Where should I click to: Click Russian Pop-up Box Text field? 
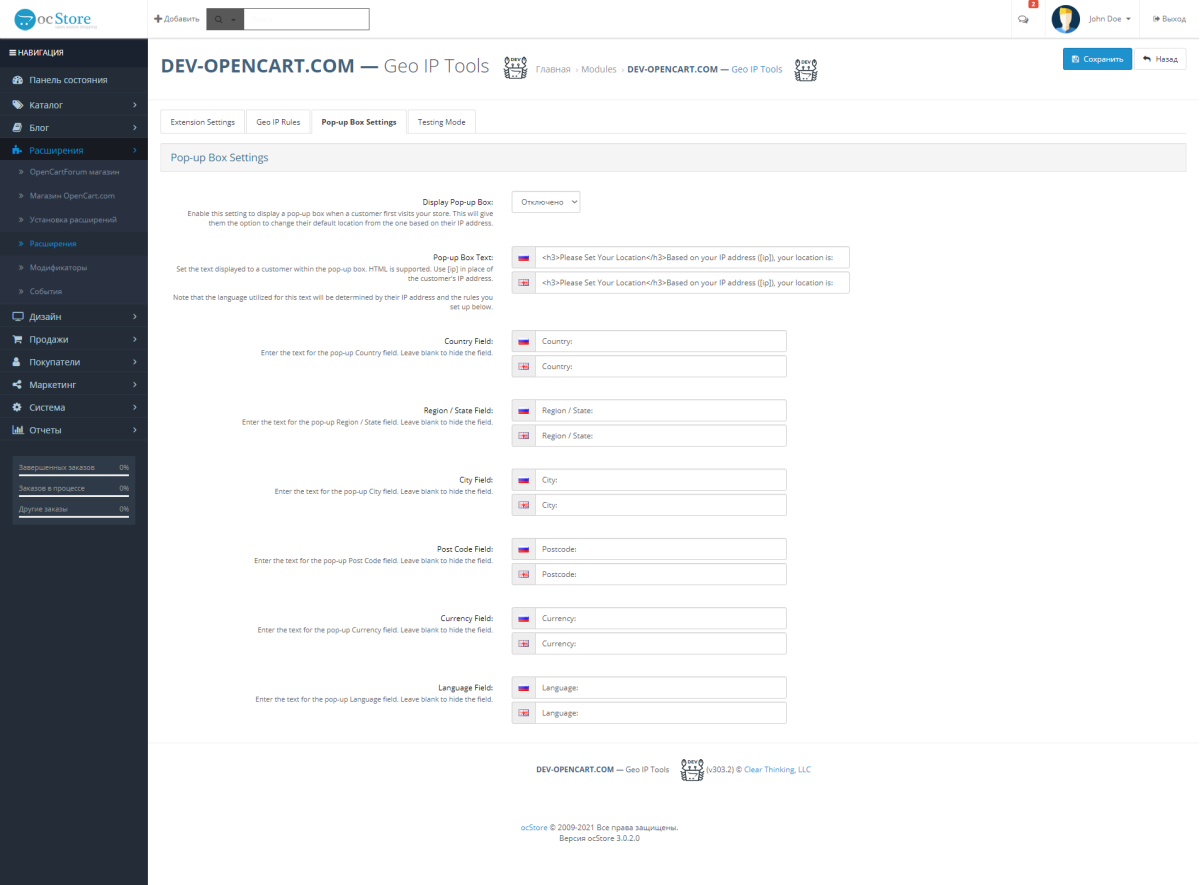pyautogui.click(x=692, y=257)
